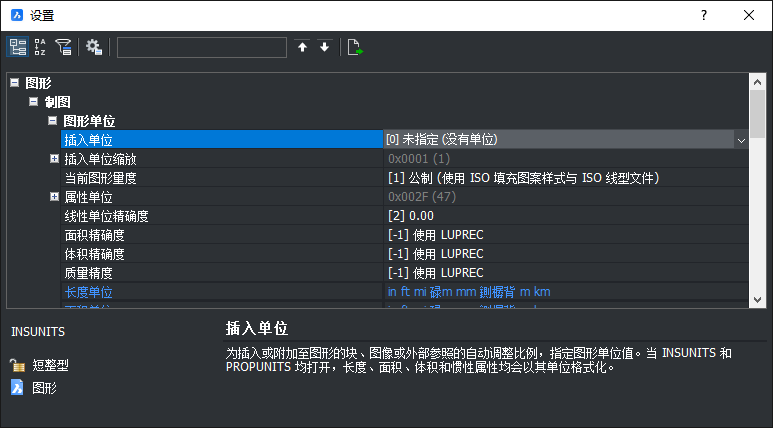Switch to categorized tree view

coord(18,47)
